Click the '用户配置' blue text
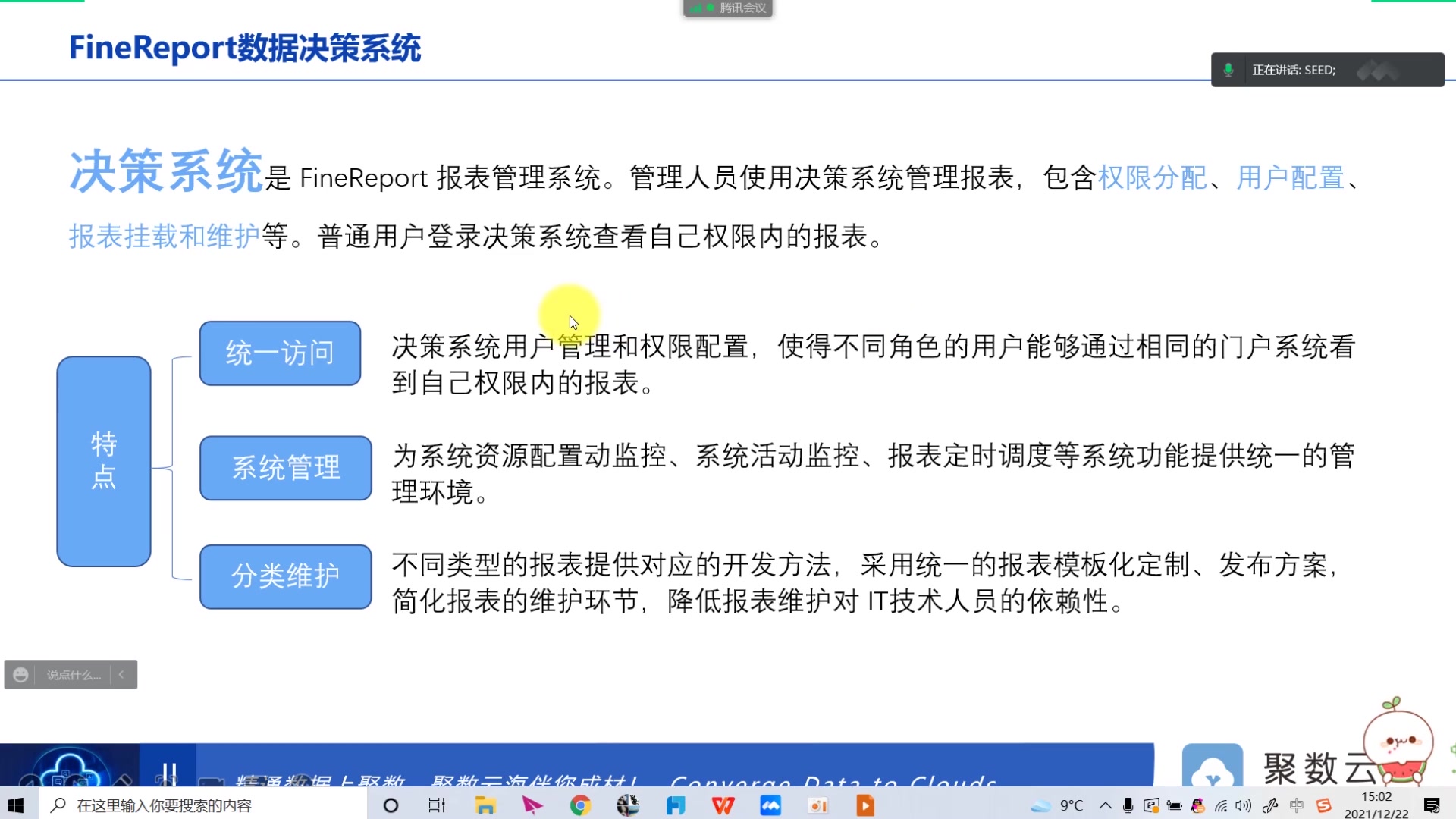 pos(1290,177)
